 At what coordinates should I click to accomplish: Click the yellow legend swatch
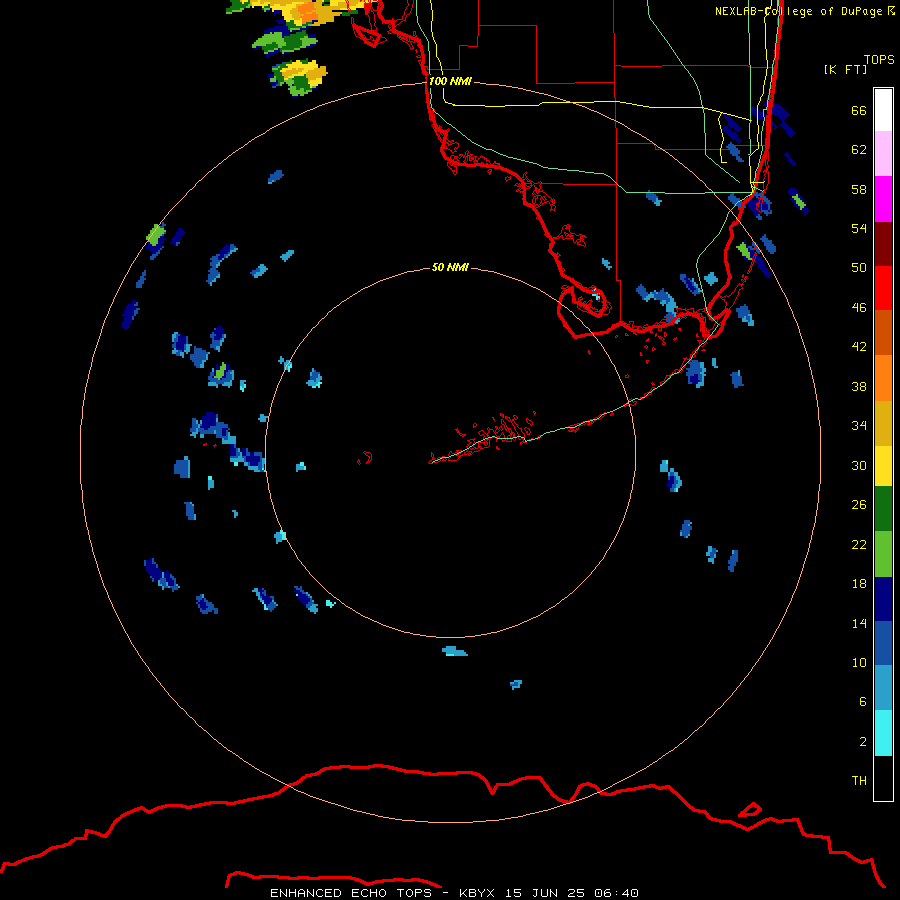click(883, 466)
